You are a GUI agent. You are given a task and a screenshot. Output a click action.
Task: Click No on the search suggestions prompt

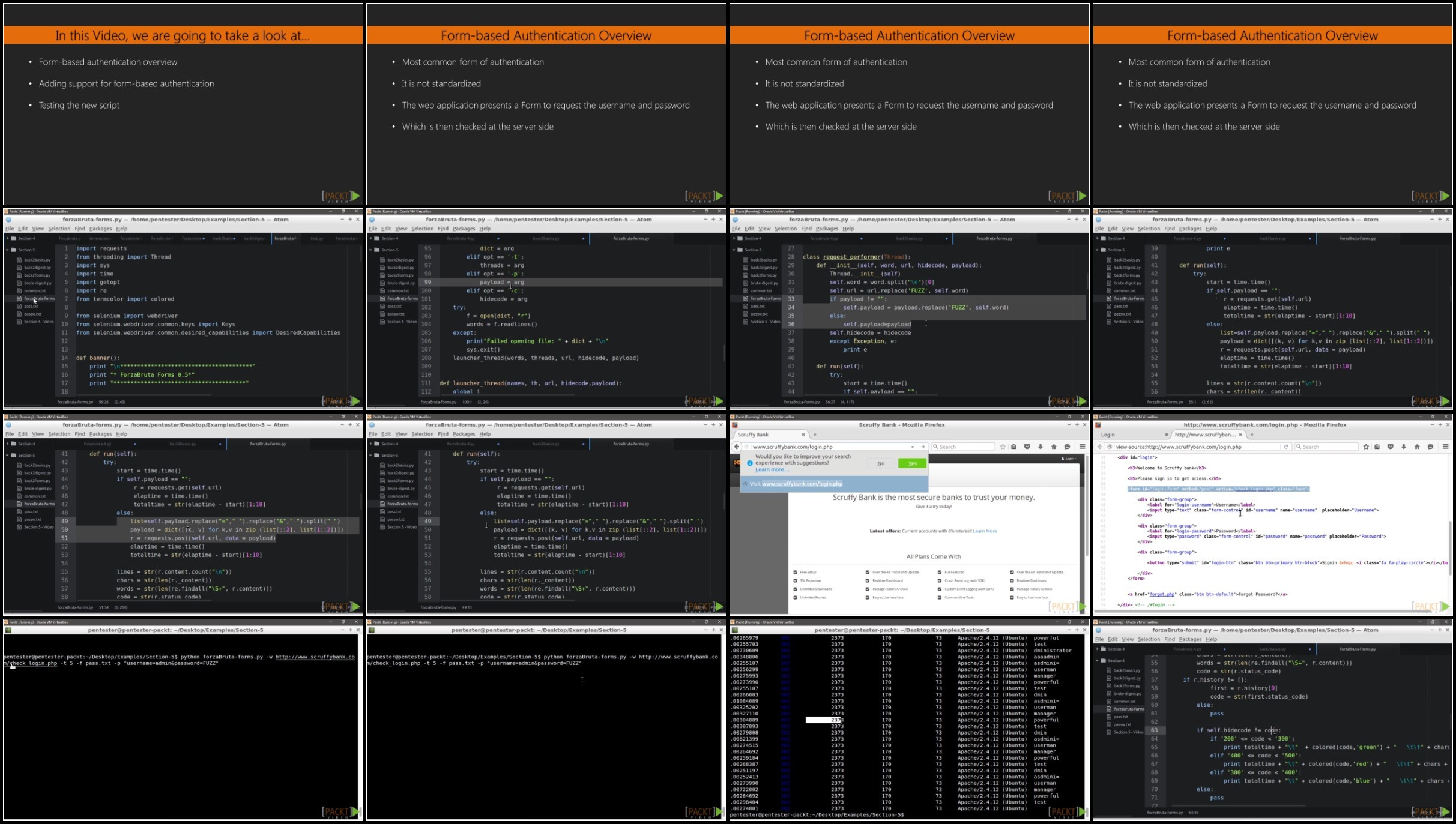[x=881, y=463]
